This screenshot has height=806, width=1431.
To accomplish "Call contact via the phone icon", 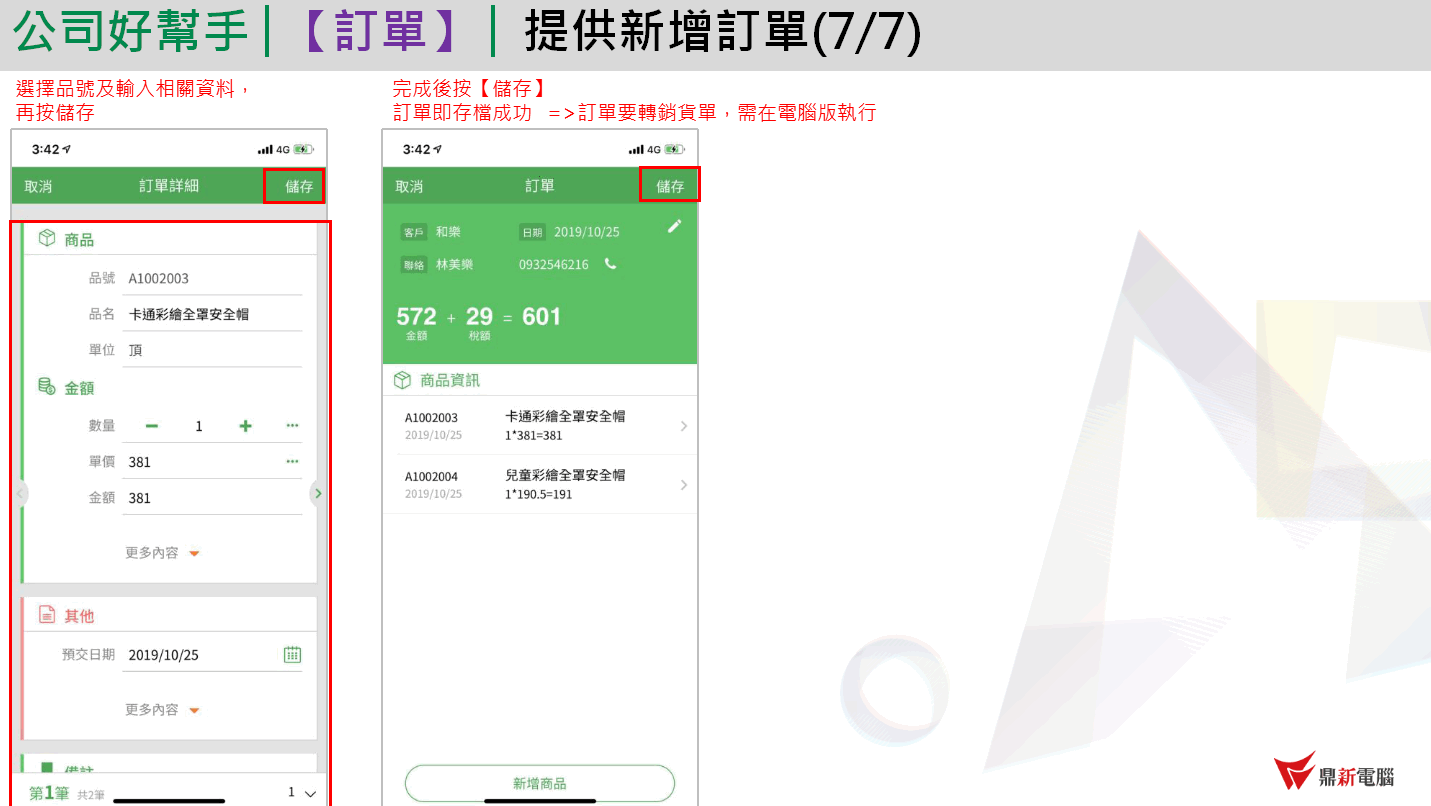I will (x=610, y=264).
